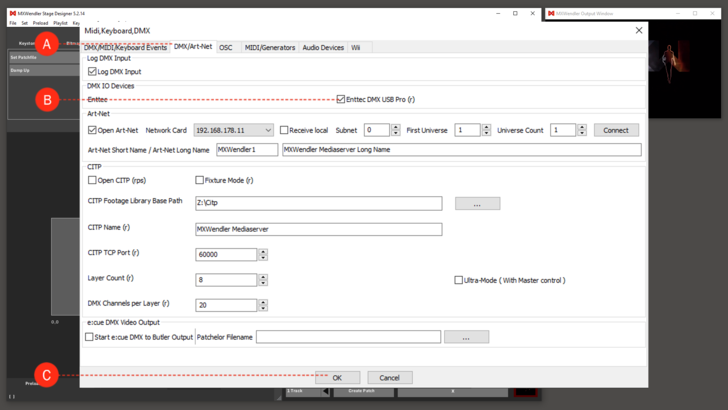Toggle the Open Art-Net checkbox
The image size is (728, 410).
pyautogui.click(x=92, y=130)
